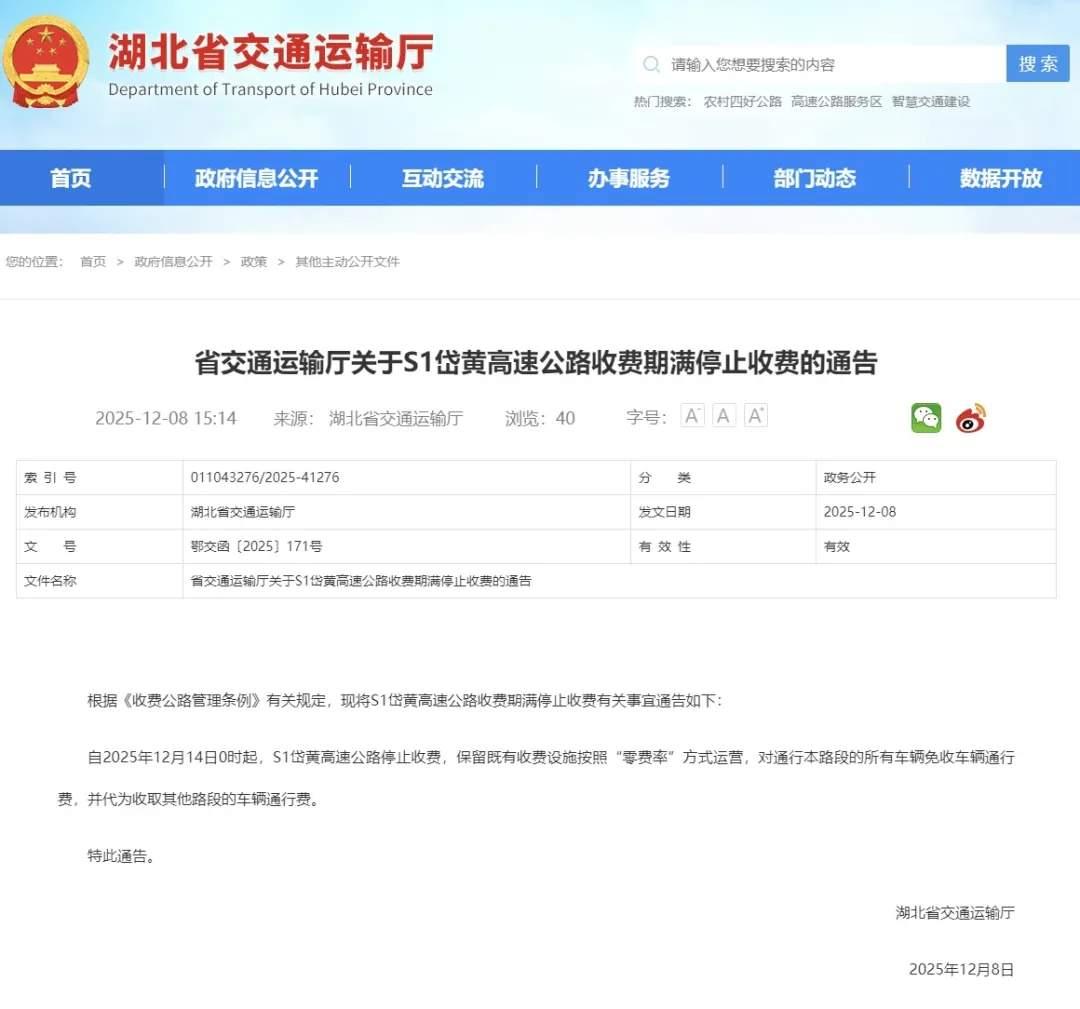
Task: Open the 互动交流 navigation menu
Action: point(443,177)
